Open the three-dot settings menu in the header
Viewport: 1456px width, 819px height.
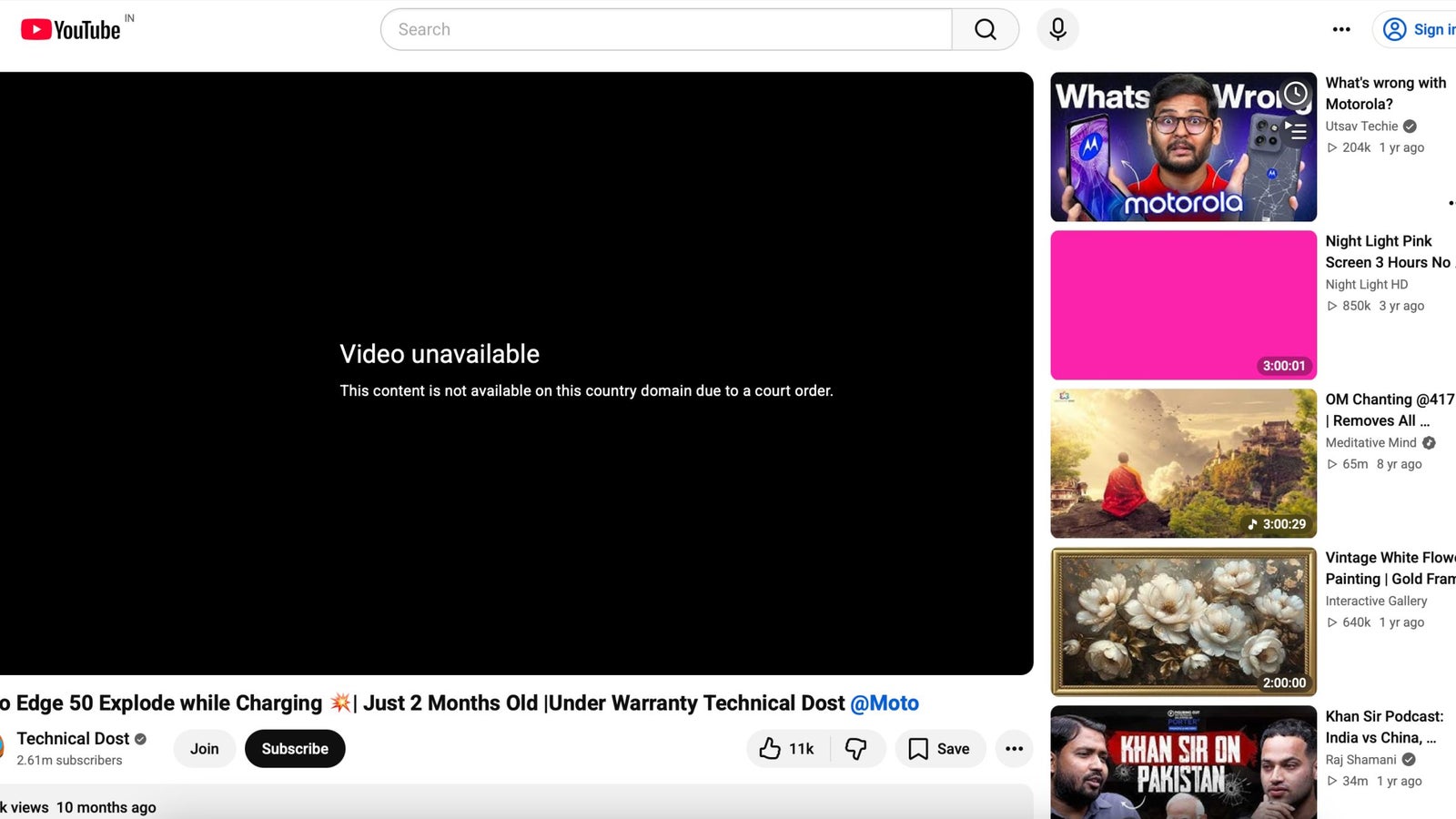pos(1341,29)
